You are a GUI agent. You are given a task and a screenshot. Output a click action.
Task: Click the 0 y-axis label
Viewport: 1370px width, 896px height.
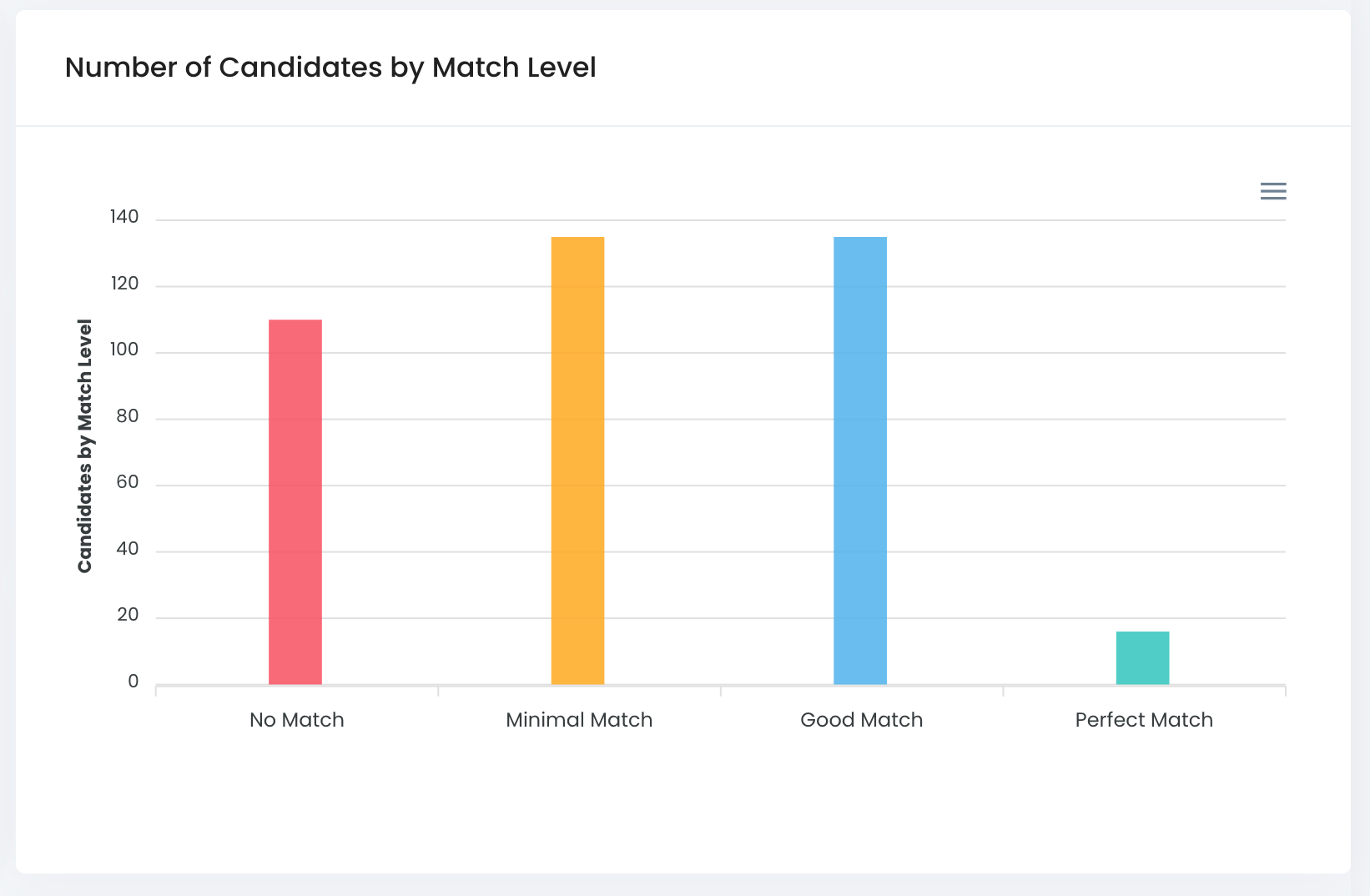pyautogui.click(x=133, y=682)
